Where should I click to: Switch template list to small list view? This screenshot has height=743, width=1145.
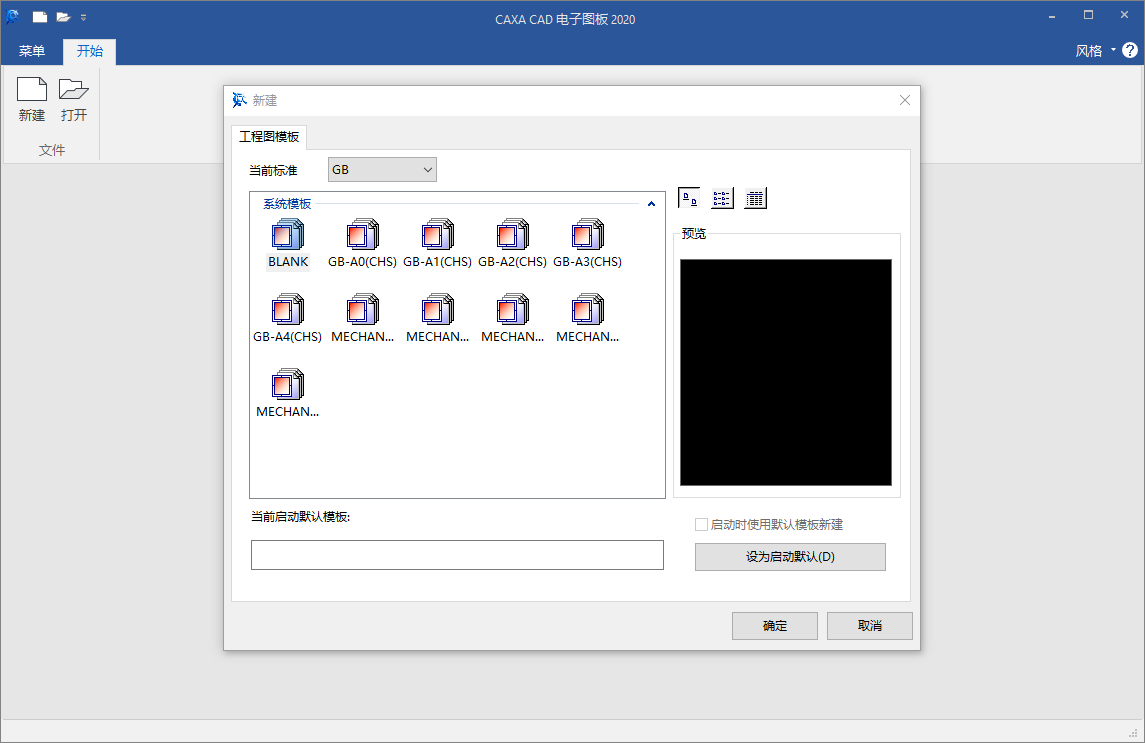(x=722, y=198)
